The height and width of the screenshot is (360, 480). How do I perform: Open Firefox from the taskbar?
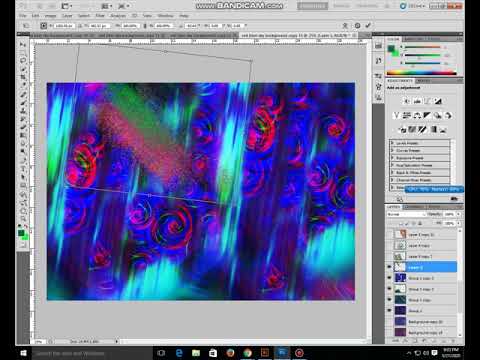coord(230,353)
